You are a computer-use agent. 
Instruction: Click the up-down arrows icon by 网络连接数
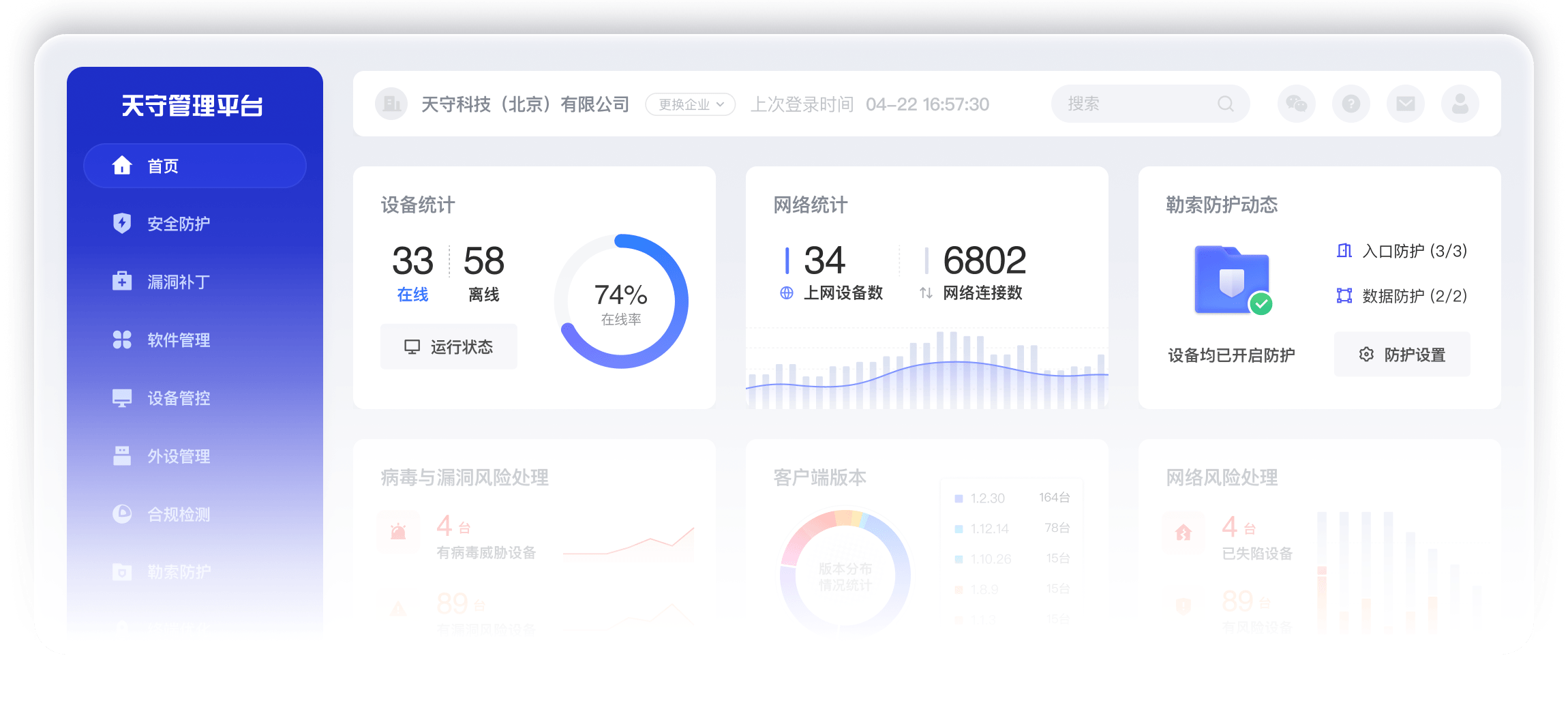[x=926, y=293]
